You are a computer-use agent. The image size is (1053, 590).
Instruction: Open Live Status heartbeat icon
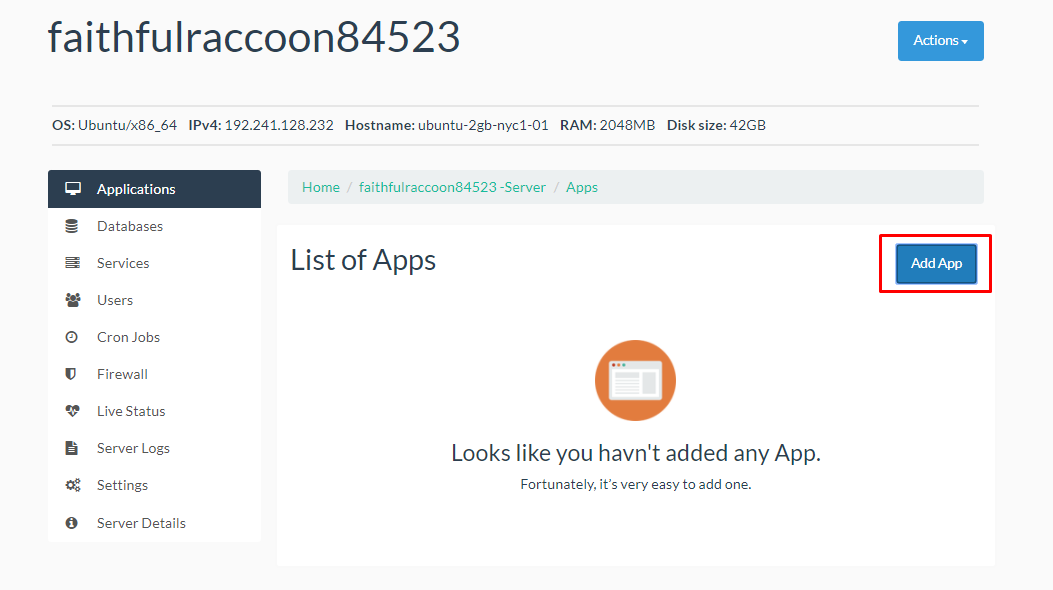[71, 410]
